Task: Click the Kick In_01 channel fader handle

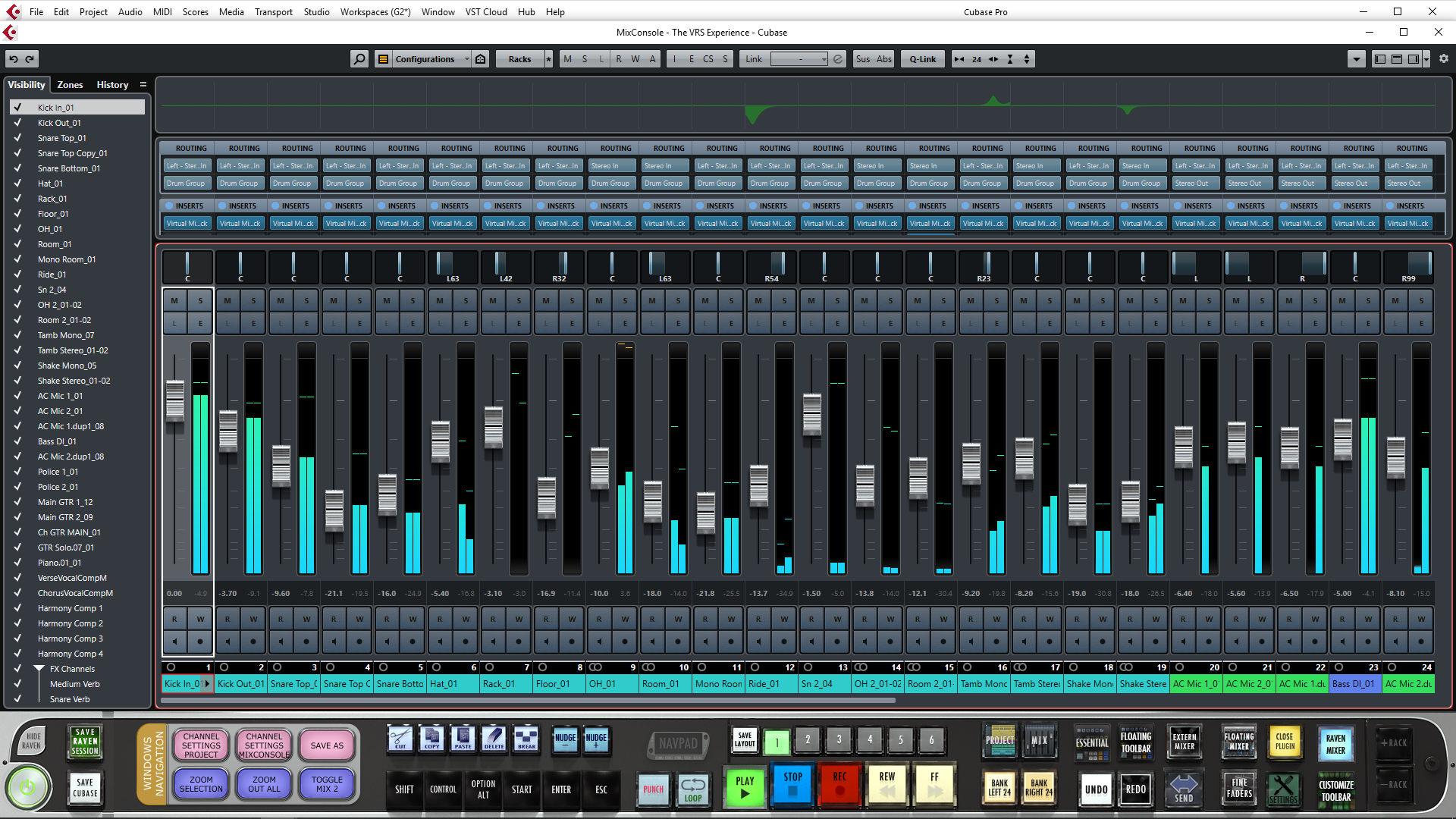Action: click(x=174, y=400)
